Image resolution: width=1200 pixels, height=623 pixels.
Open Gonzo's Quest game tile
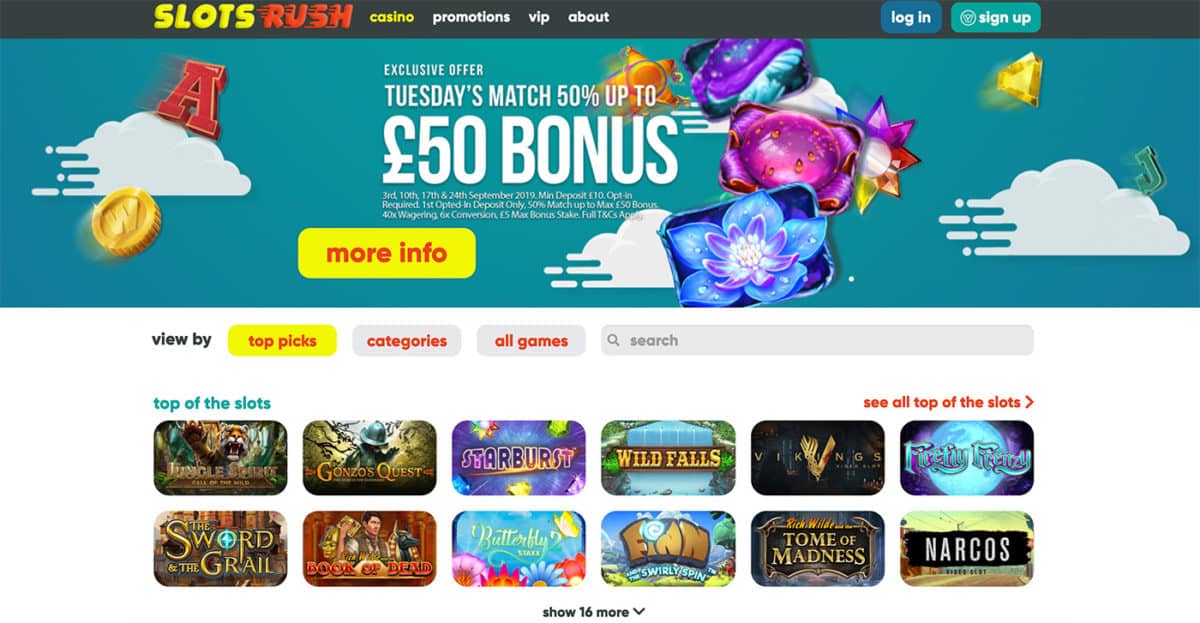pyautogui.click(x=369, y=458)
